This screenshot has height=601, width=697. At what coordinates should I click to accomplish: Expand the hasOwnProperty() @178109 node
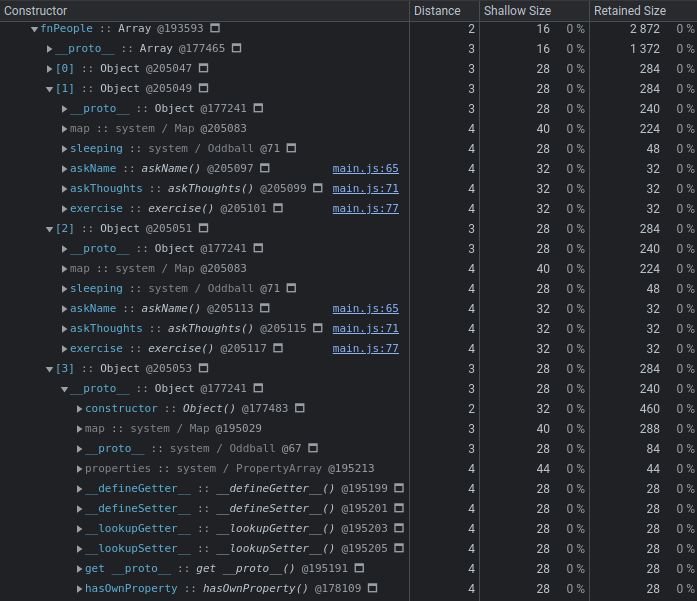tap(80, 589)
